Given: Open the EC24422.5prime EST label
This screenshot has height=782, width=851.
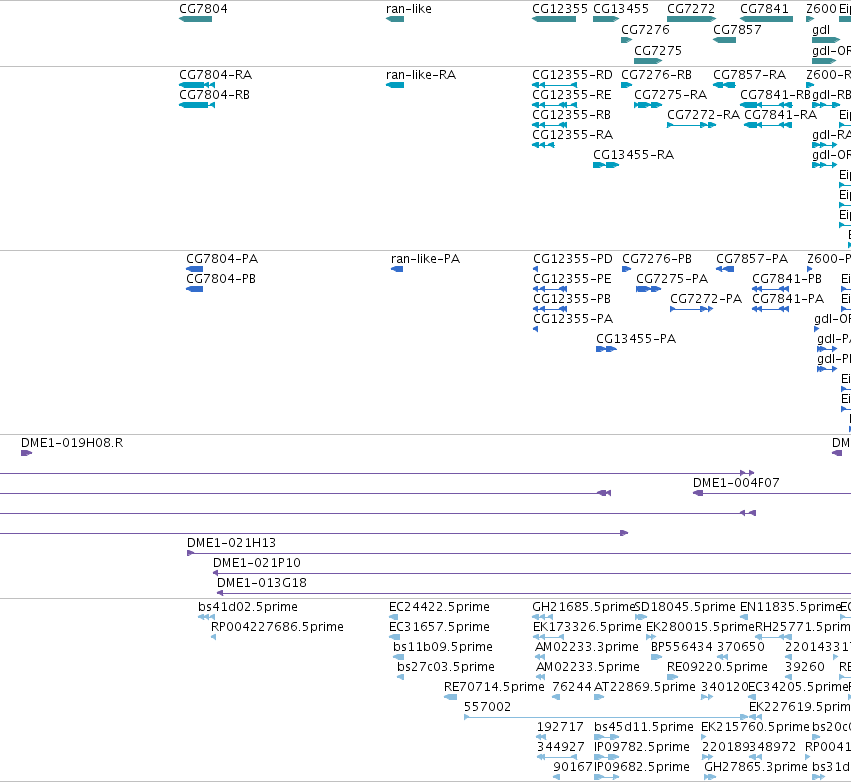Looking at the screenshot, I should click(439, 607).
